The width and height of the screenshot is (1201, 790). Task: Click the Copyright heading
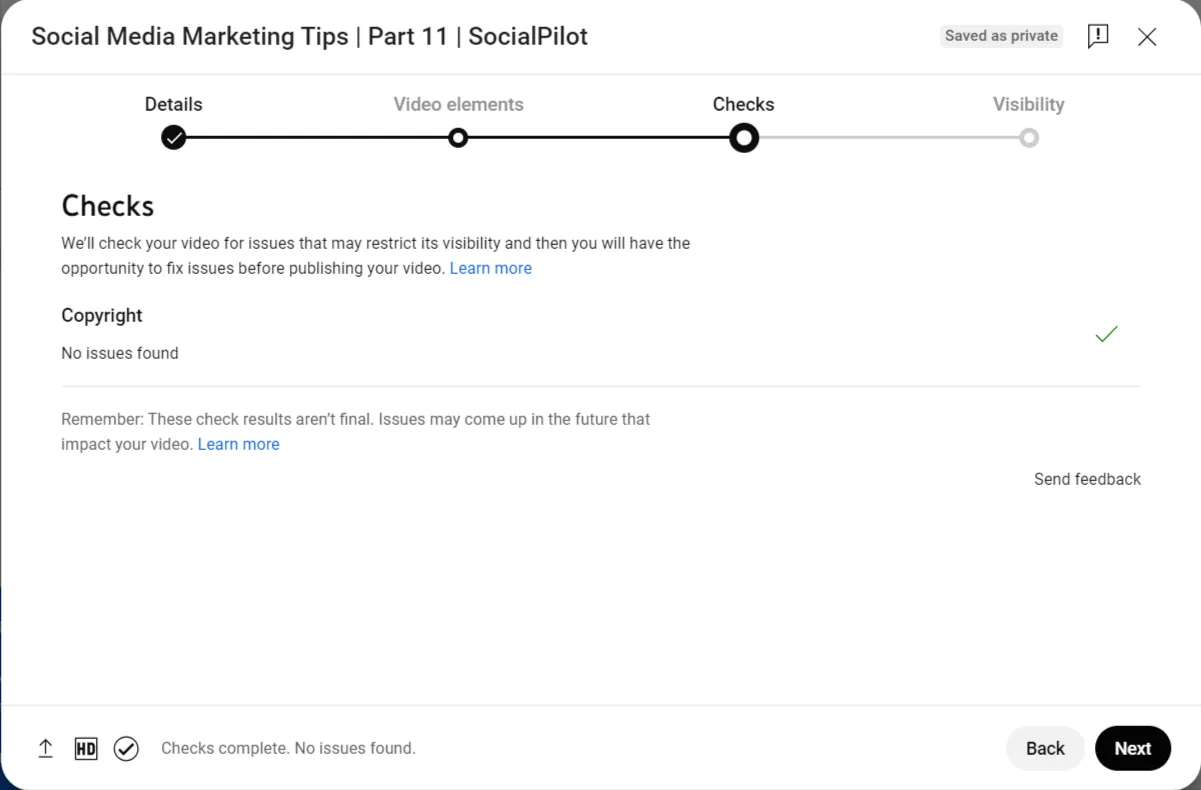pos(102,315)
